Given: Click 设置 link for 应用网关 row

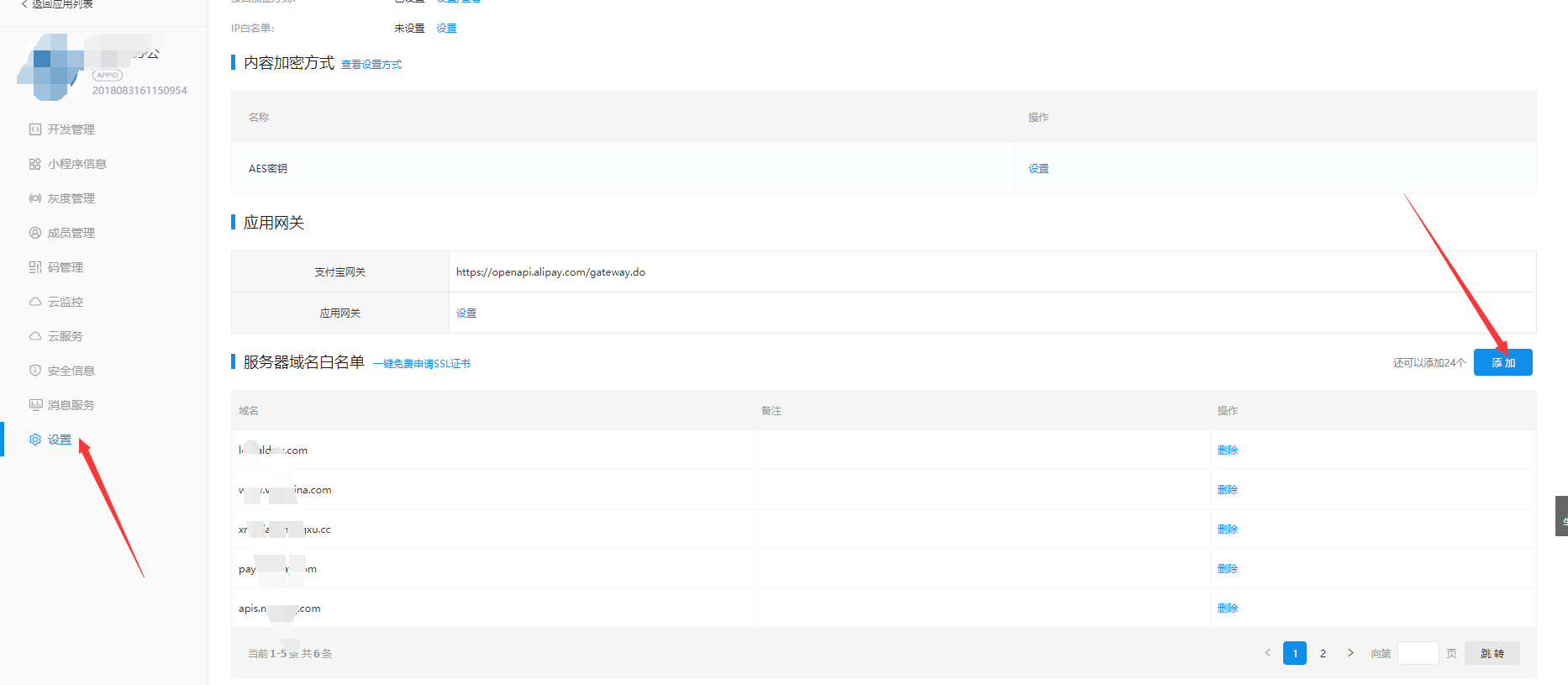Looking at the screenshot, I should pyautogui.click(x=466, y=314).
